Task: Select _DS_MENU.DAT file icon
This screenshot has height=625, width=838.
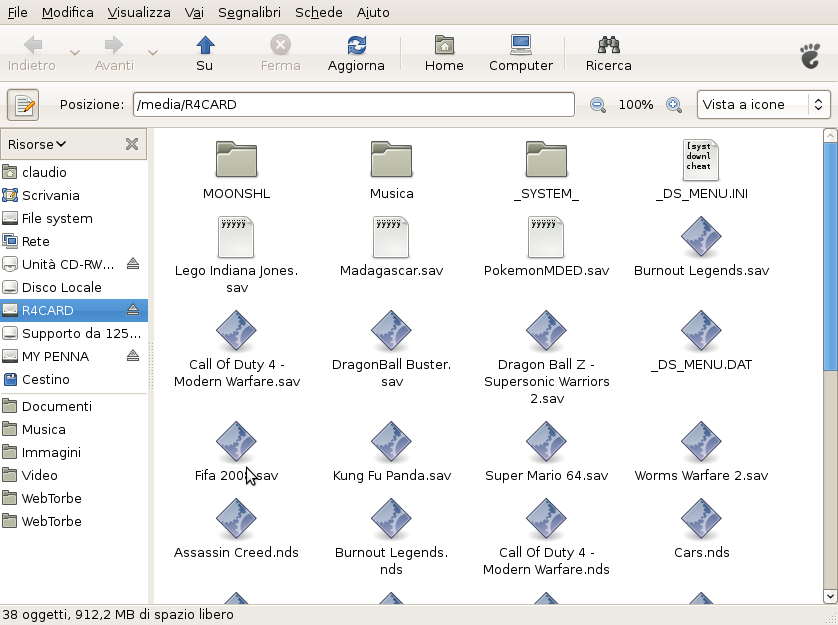Action: pyautogui.click(x=701, y=331)
